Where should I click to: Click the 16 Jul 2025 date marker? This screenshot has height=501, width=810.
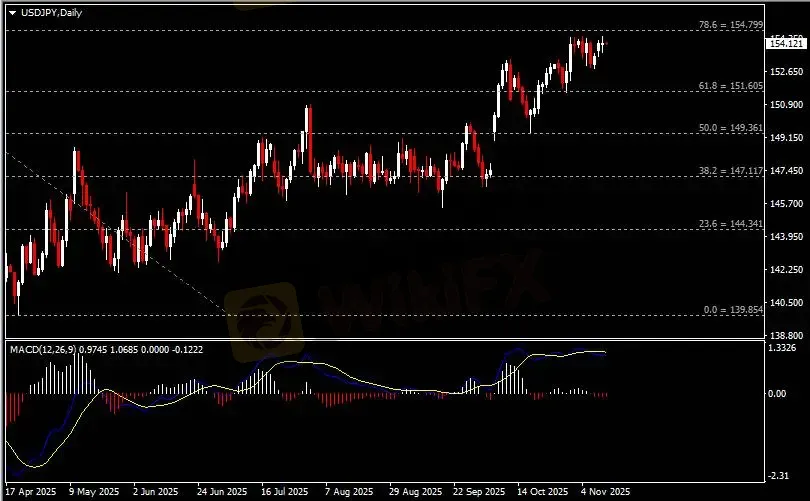280,492
